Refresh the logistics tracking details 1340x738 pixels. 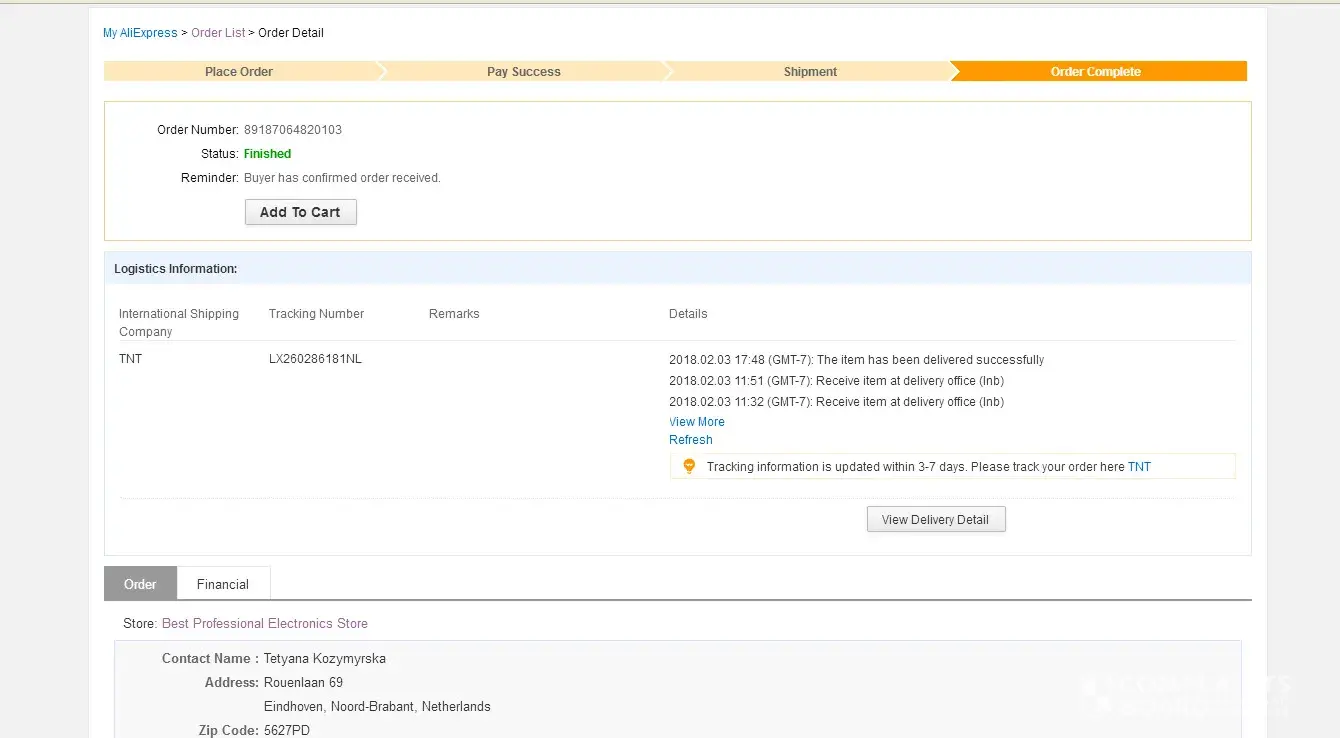691,440
